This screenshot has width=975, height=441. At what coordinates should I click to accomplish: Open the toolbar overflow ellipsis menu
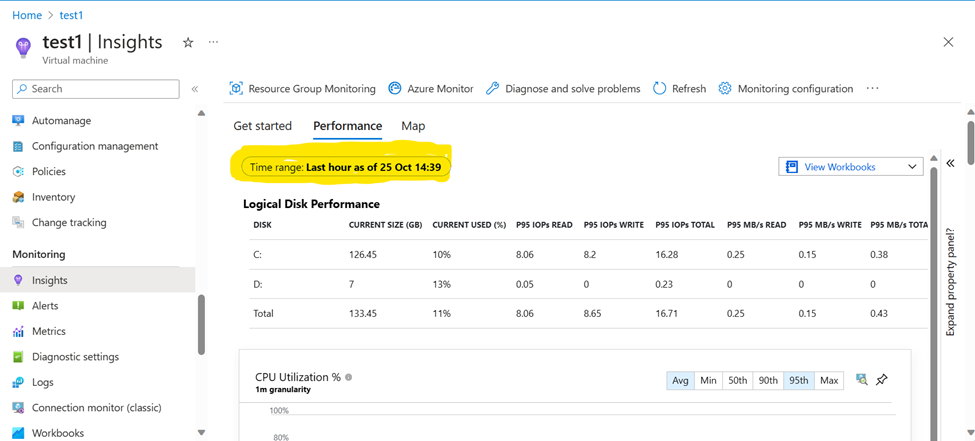872,89
